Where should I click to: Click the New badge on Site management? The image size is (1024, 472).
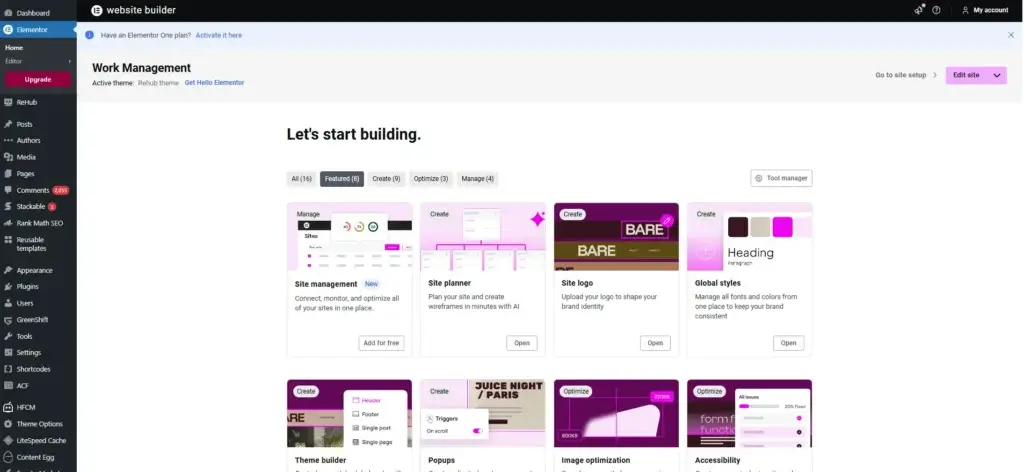[x=371, y=284]
